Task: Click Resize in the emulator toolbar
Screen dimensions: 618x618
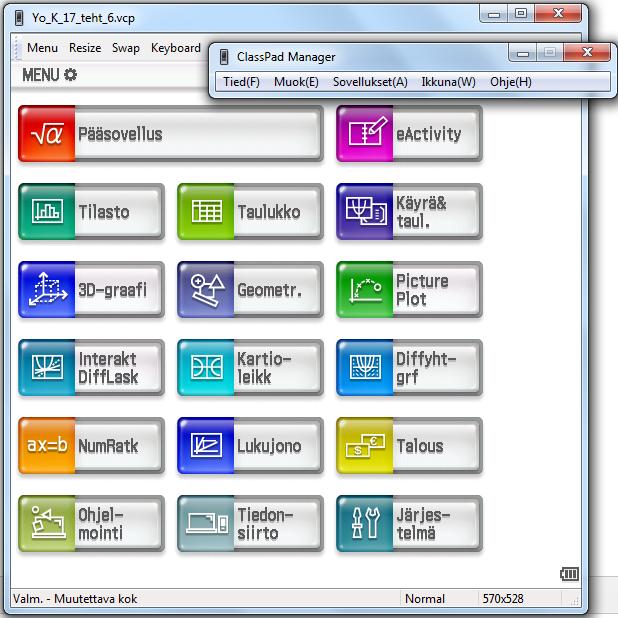Action: (x=85, y=48)
